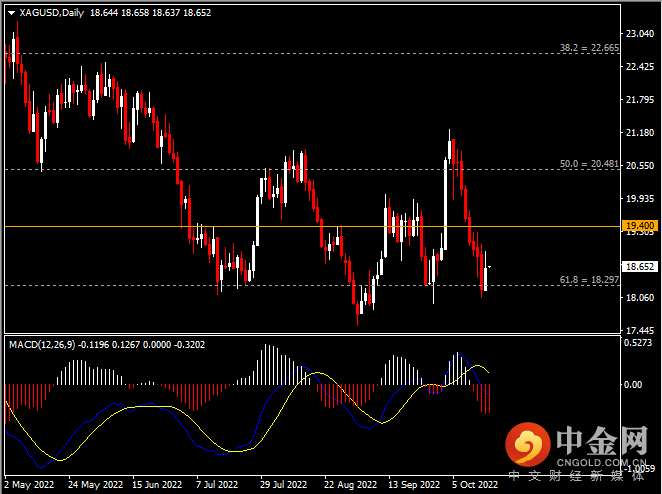
Task: Select the 50.0 = 20.481 Fibonacci label
Action: click(589, 163)
